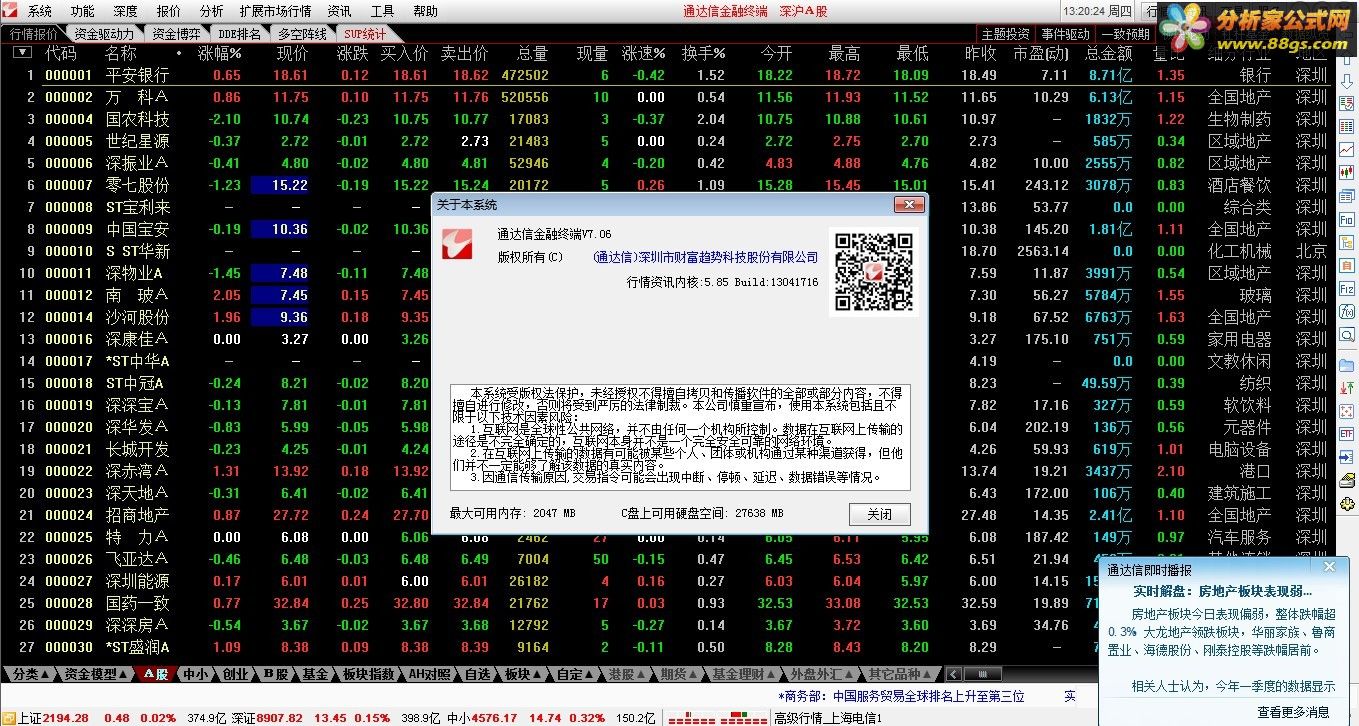Switch to the 多空阵线 tab
This screenshot has height=726, width=1359.
click(302, 33)
